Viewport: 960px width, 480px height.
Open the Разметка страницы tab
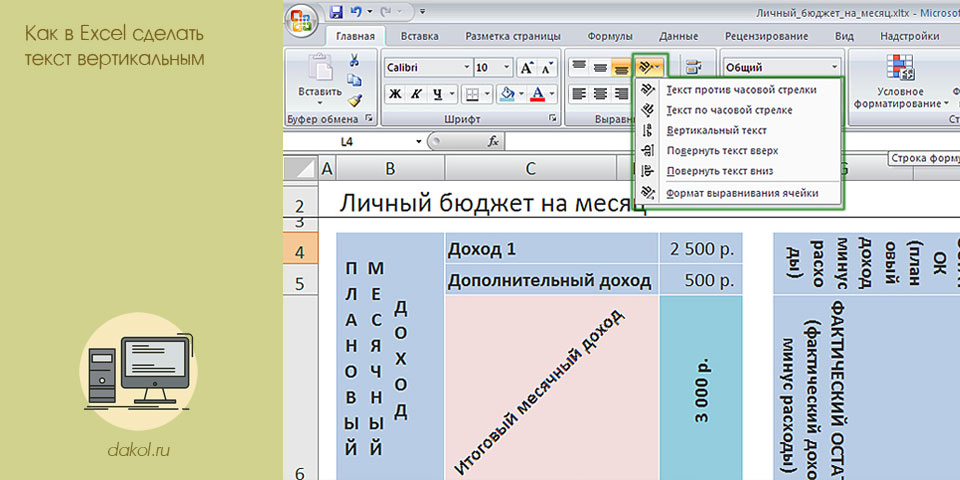(512, 37)
